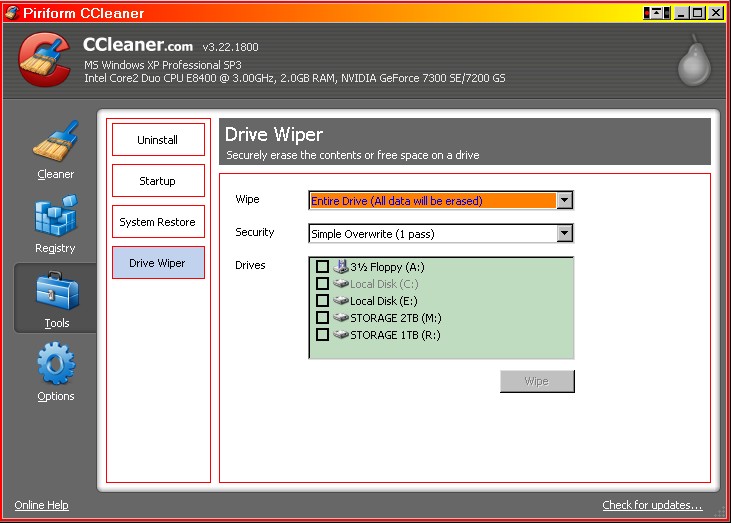Open the Online Help link
Image resolution: width=731 pixels, height=523 pixels.
pyautogui.click(x=41, y=505)
